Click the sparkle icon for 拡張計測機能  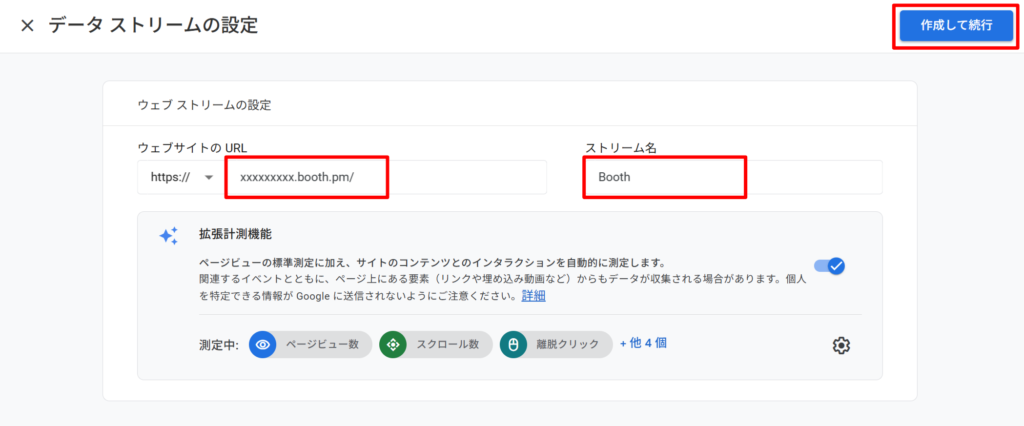(x=168, y=236)
